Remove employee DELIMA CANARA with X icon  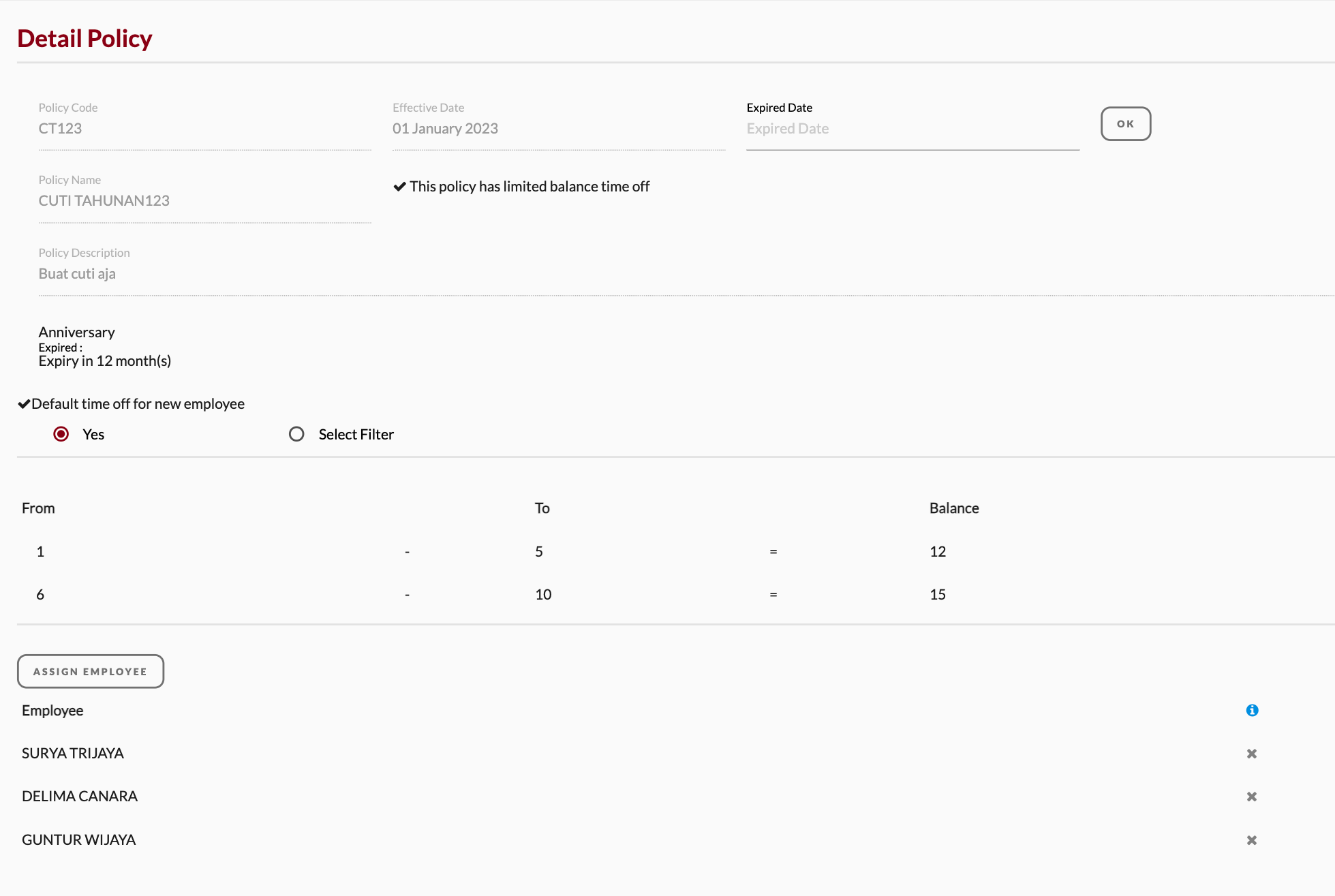1252,797
